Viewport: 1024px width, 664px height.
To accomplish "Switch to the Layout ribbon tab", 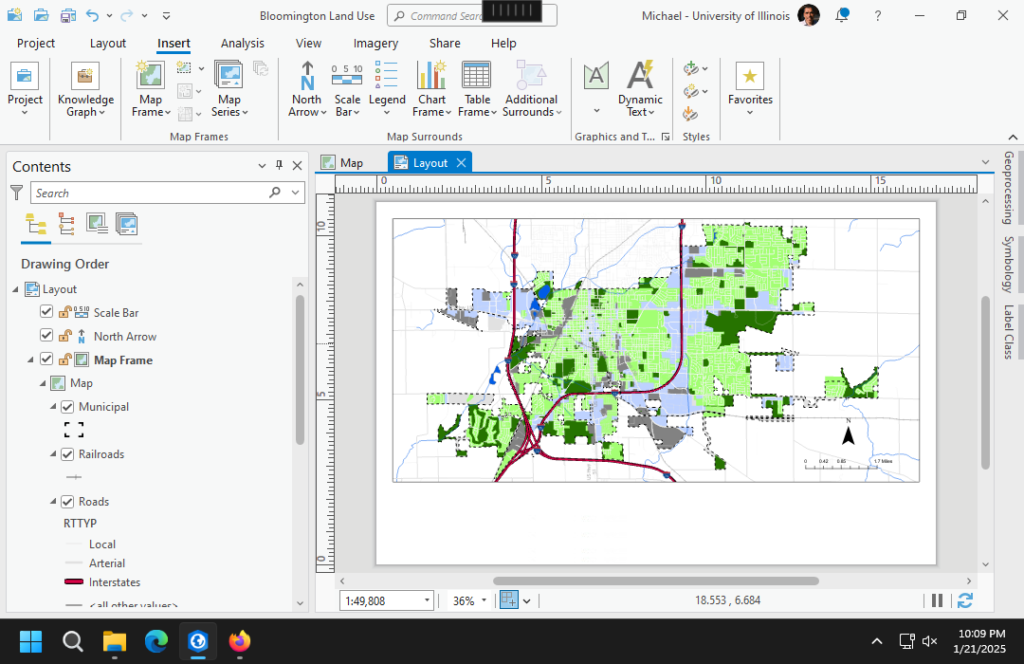I will pos(108,43).
